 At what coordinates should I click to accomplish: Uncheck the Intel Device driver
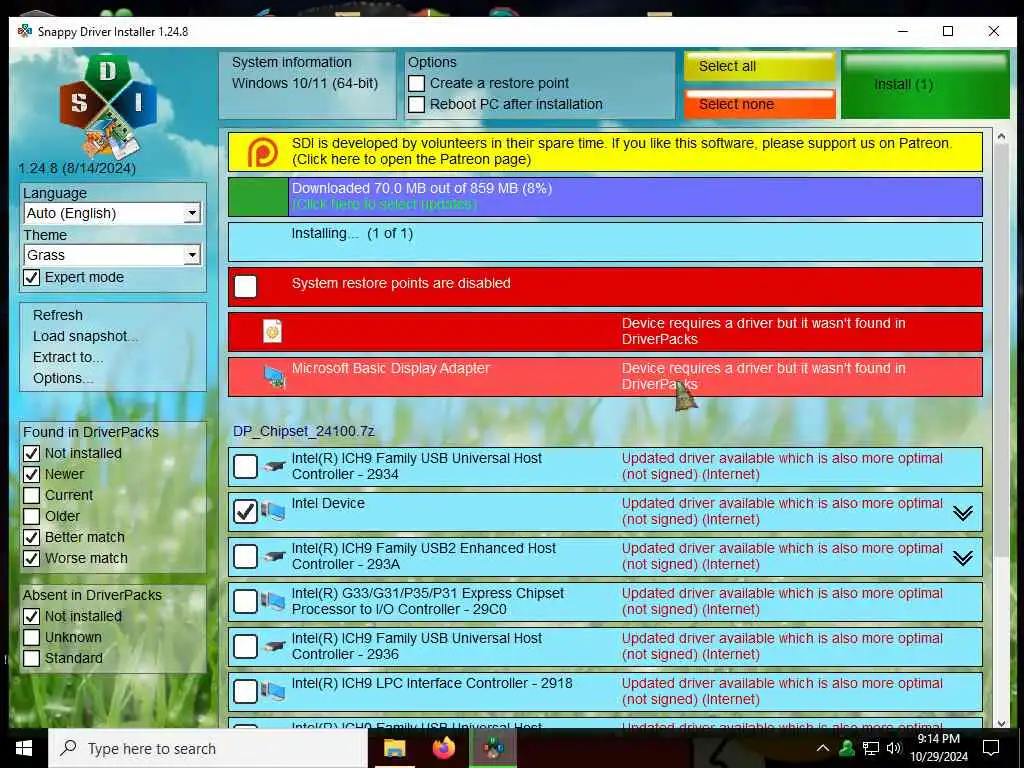point(246,511)
